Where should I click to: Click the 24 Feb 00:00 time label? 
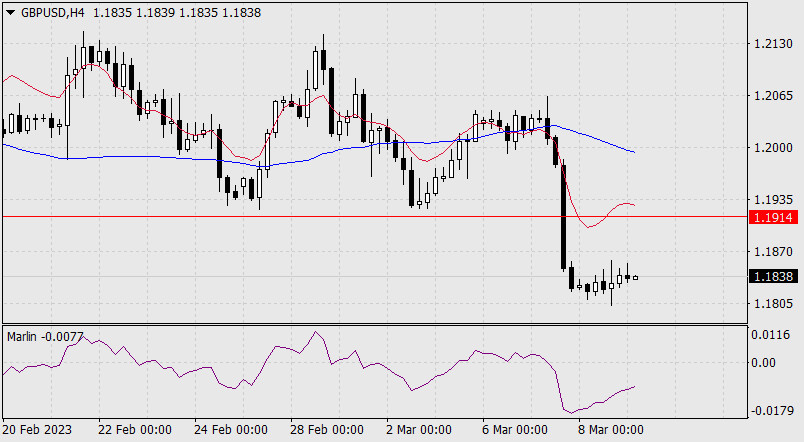(x=230, y=429)
